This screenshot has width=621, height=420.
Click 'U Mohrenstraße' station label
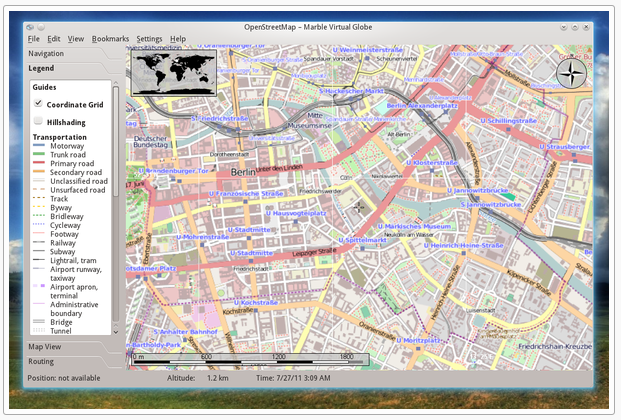pos(202,237)
